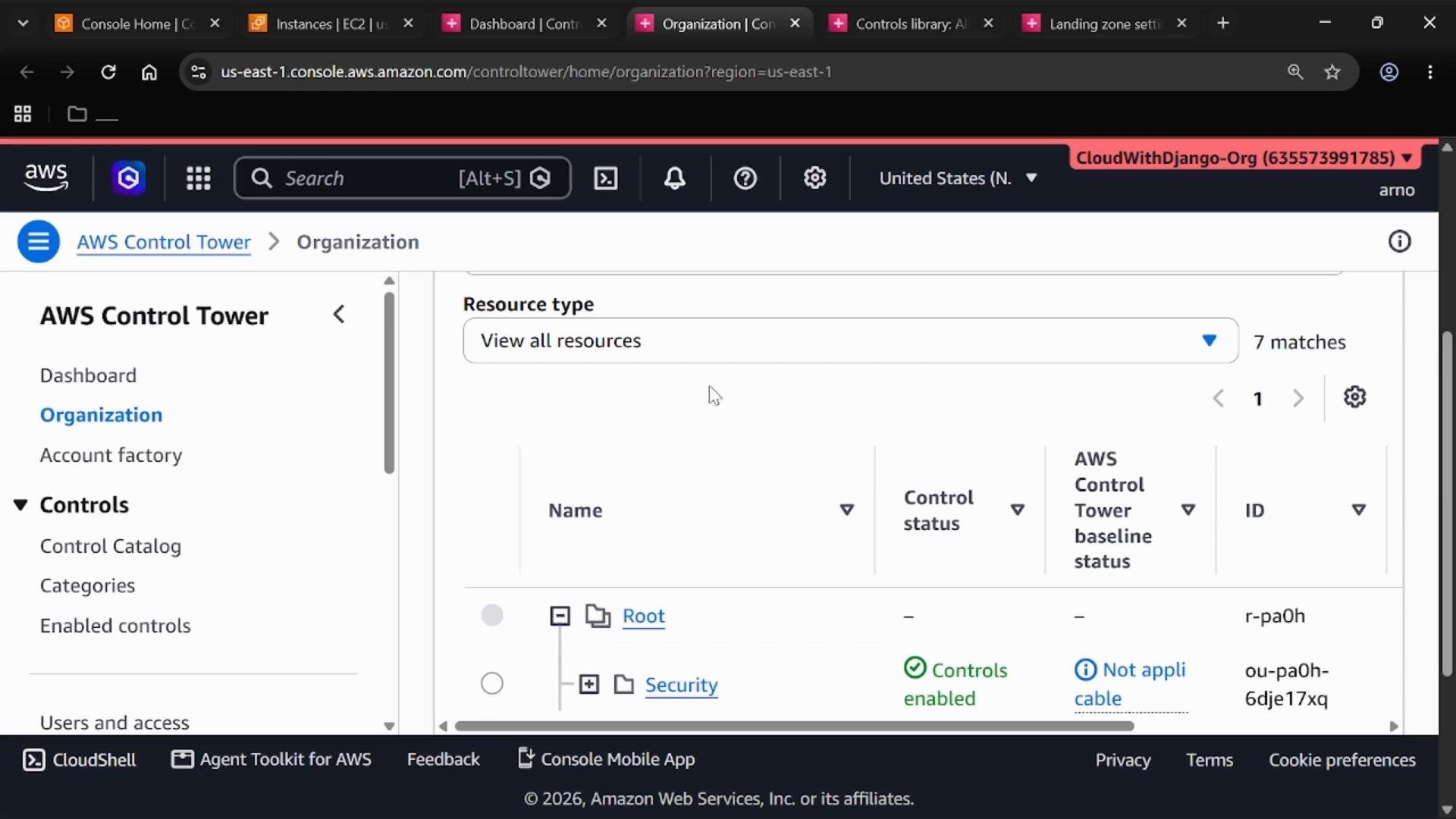The image size is (1456, 819).
Task: Focus the AWS console Search field
Action: (x=402, y=178)
